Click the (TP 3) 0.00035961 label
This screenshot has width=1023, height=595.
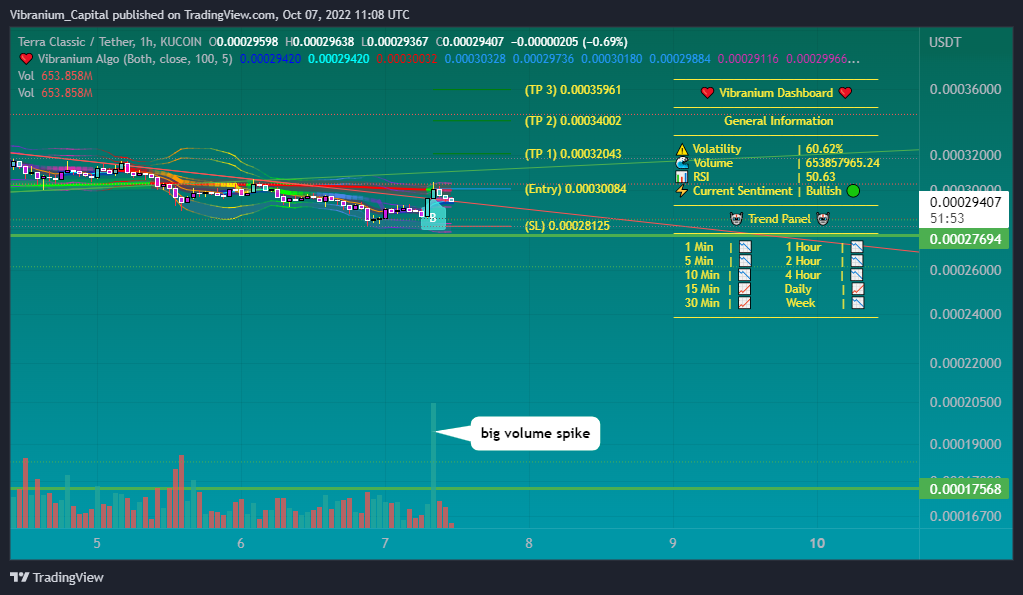point(573,90)
